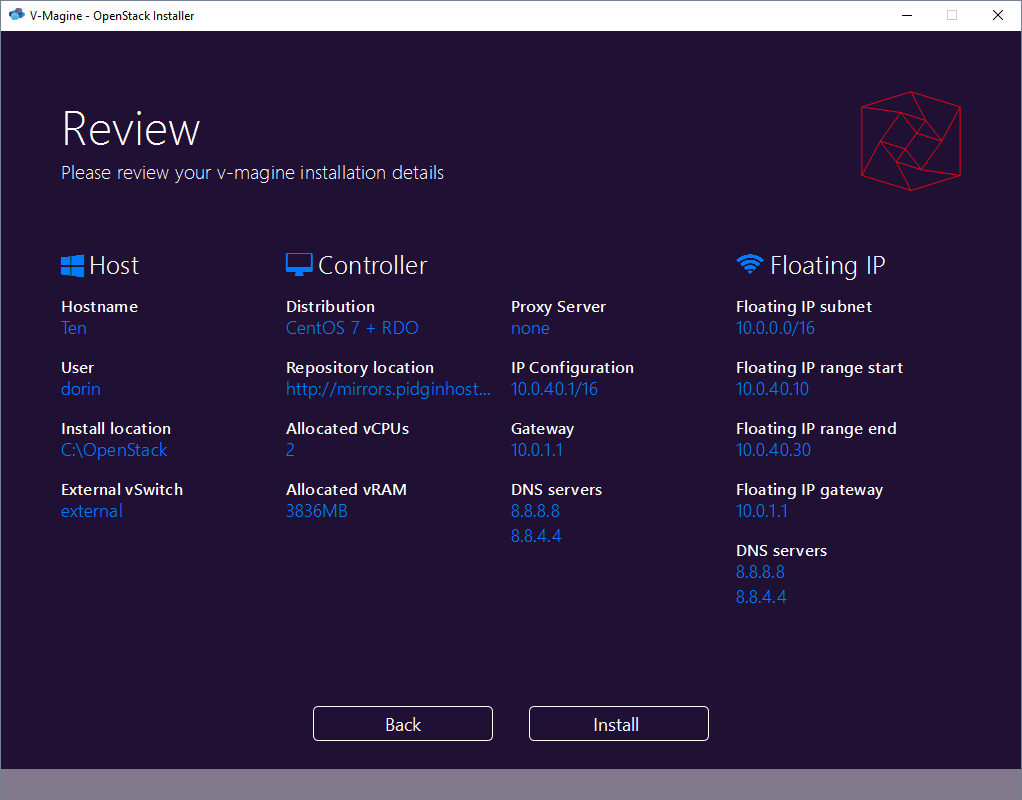Viewport: 1022px width, 800px height.
Task: Click the Wi-Fi icon beside Floating IP
Action: [x=749, y=265]
